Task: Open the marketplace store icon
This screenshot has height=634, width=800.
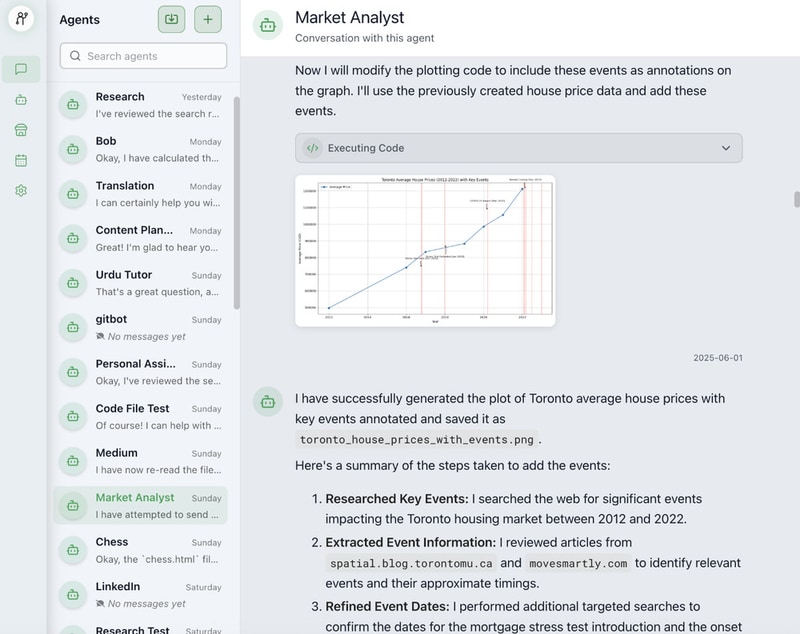Action: 21,130
